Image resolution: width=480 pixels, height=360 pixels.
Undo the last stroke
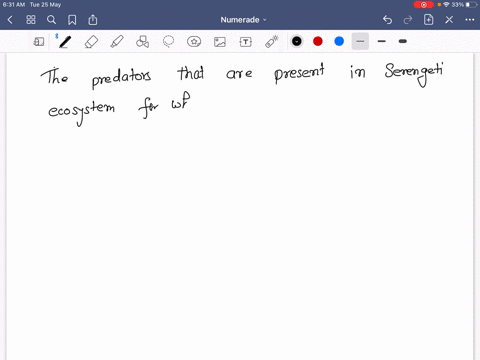387,20
